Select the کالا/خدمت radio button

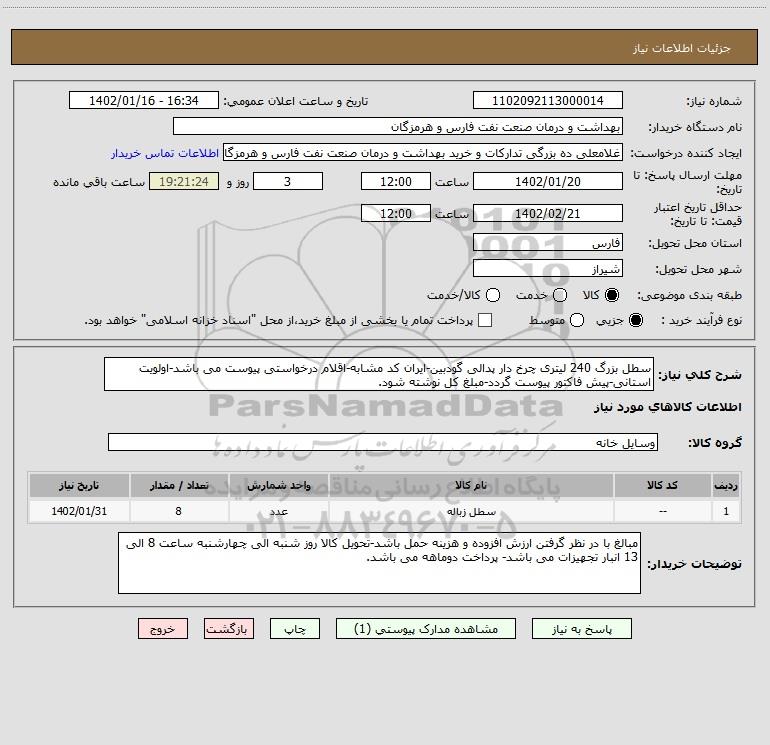pos(493,295)
